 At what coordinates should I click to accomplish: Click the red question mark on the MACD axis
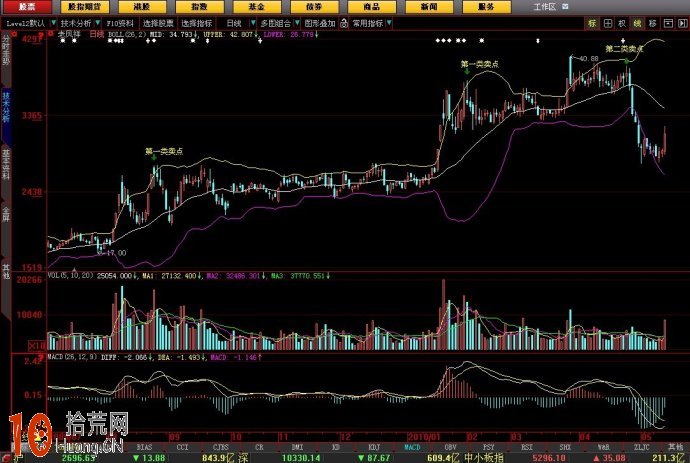coord(41,359)
